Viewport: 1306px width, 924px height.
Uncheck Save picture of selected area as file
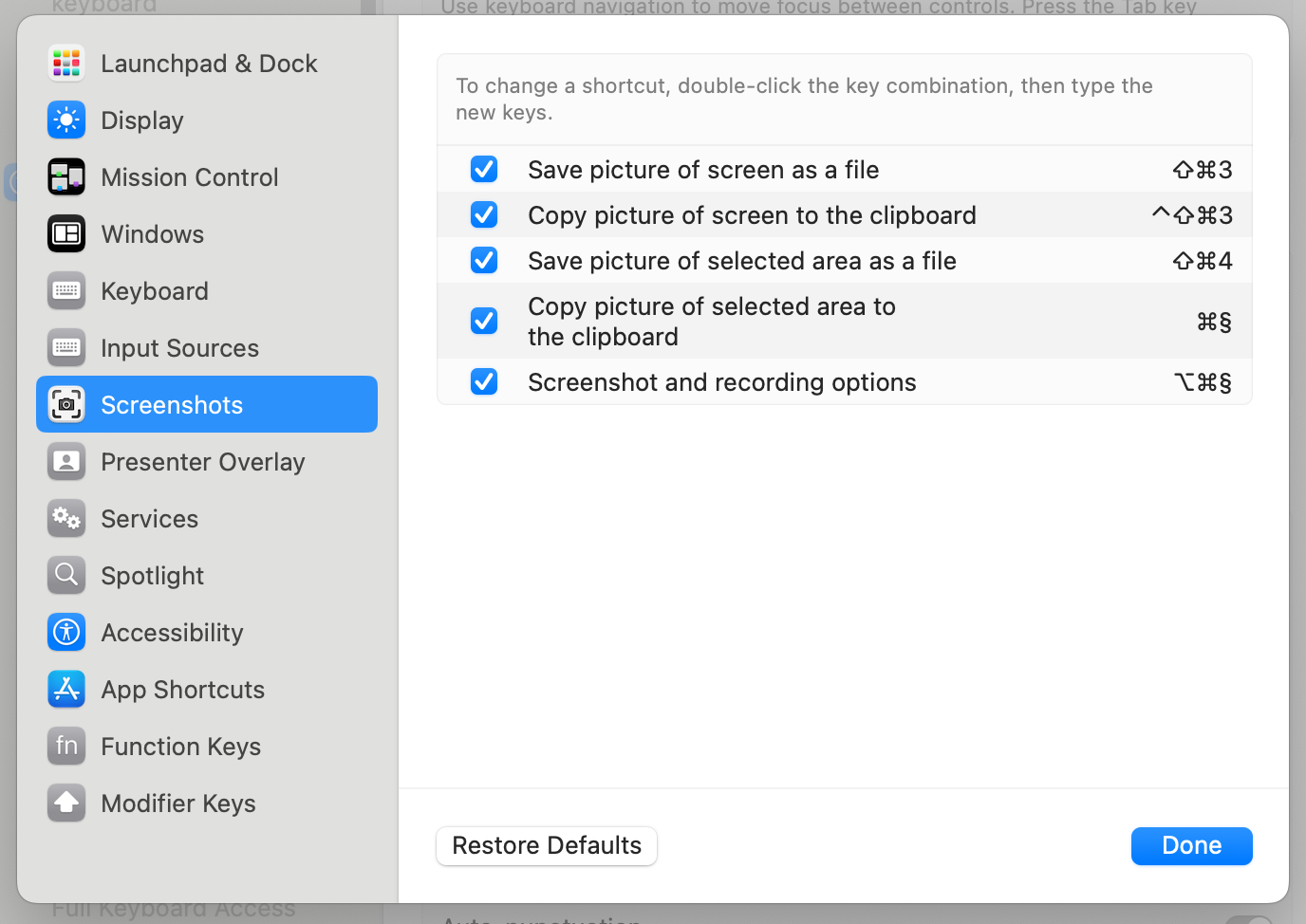tap(484, 261)
